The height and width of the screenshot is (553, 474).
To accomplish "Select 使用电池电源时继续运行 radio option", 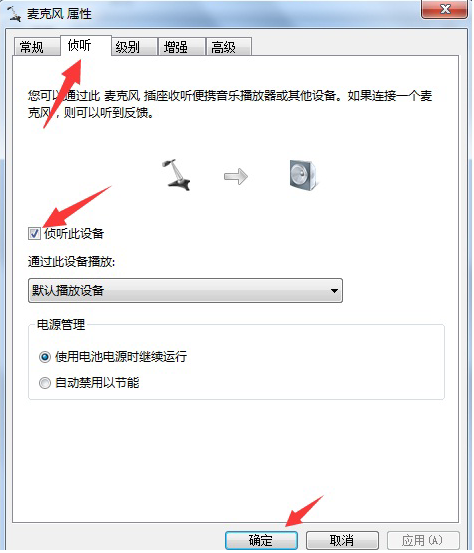I will 45,357.
